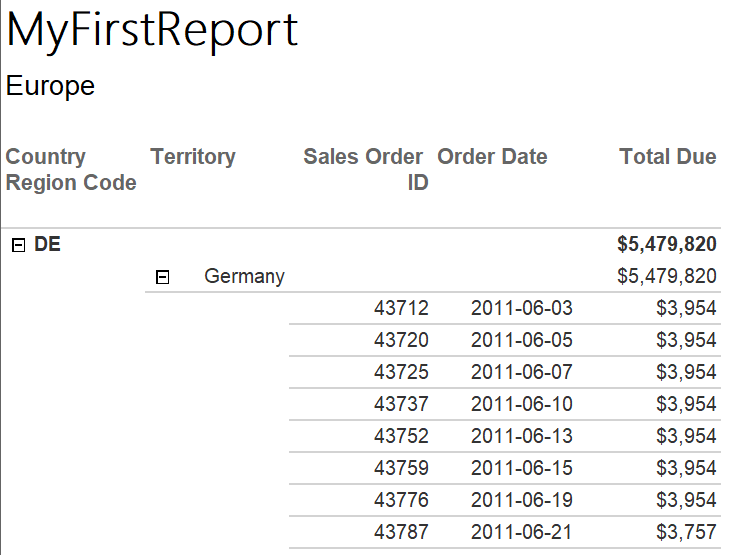The height and width of the screenshot is (555, 746).
Task: Click sales order ID 43720
Action: point(402,340)
